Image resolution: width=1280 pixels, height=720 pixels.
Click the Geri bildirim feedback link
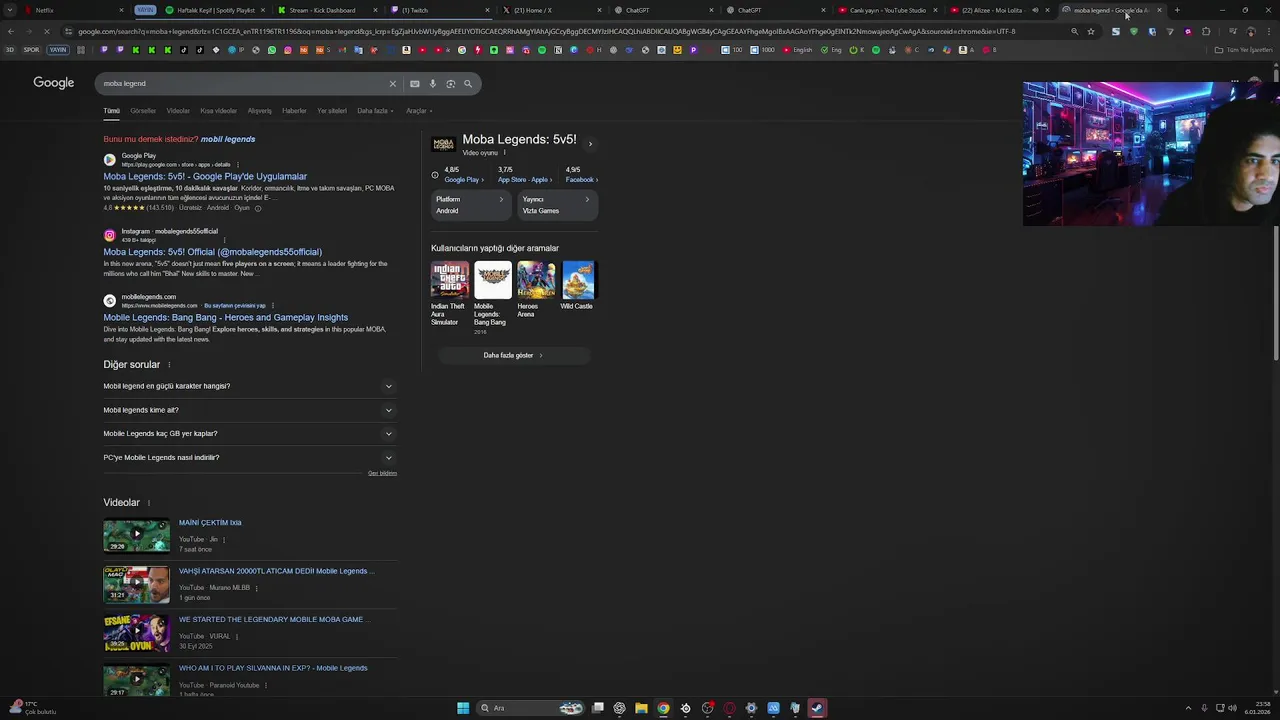point(382,473)
